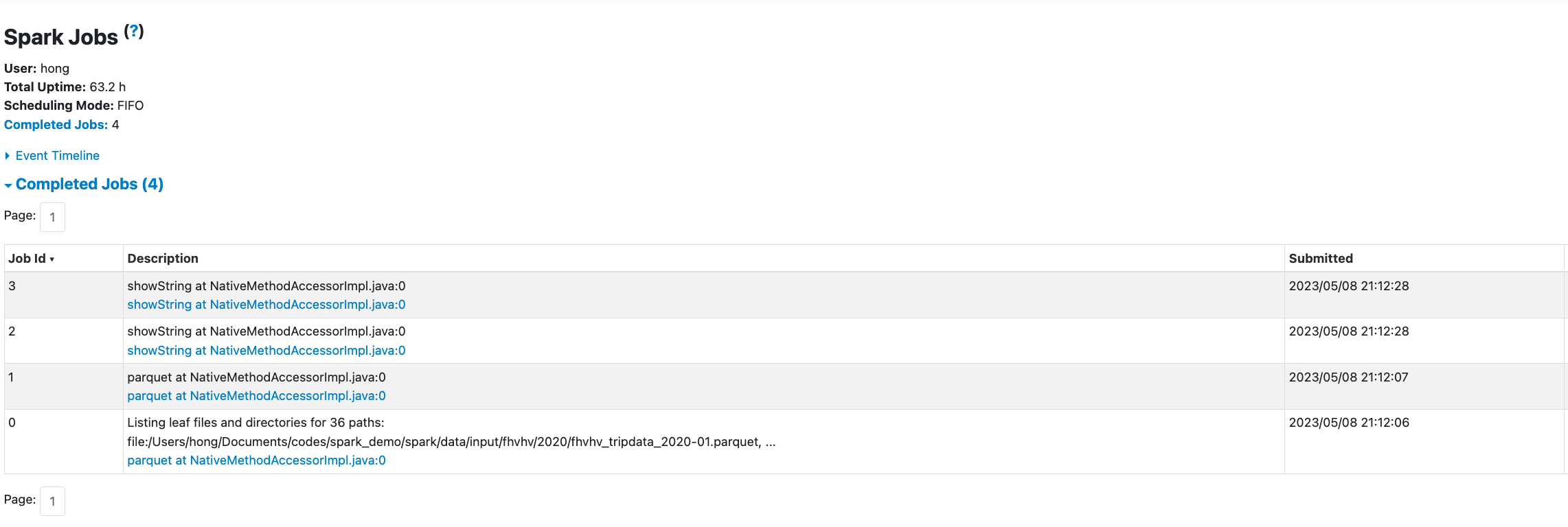Open job 2 showString link

coord(266,351)
